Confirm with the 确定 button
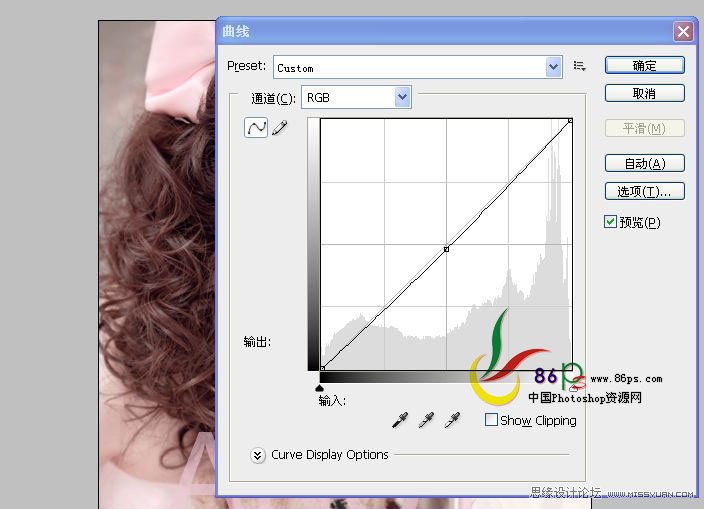704x509 pixels. [x=645, y=65]
